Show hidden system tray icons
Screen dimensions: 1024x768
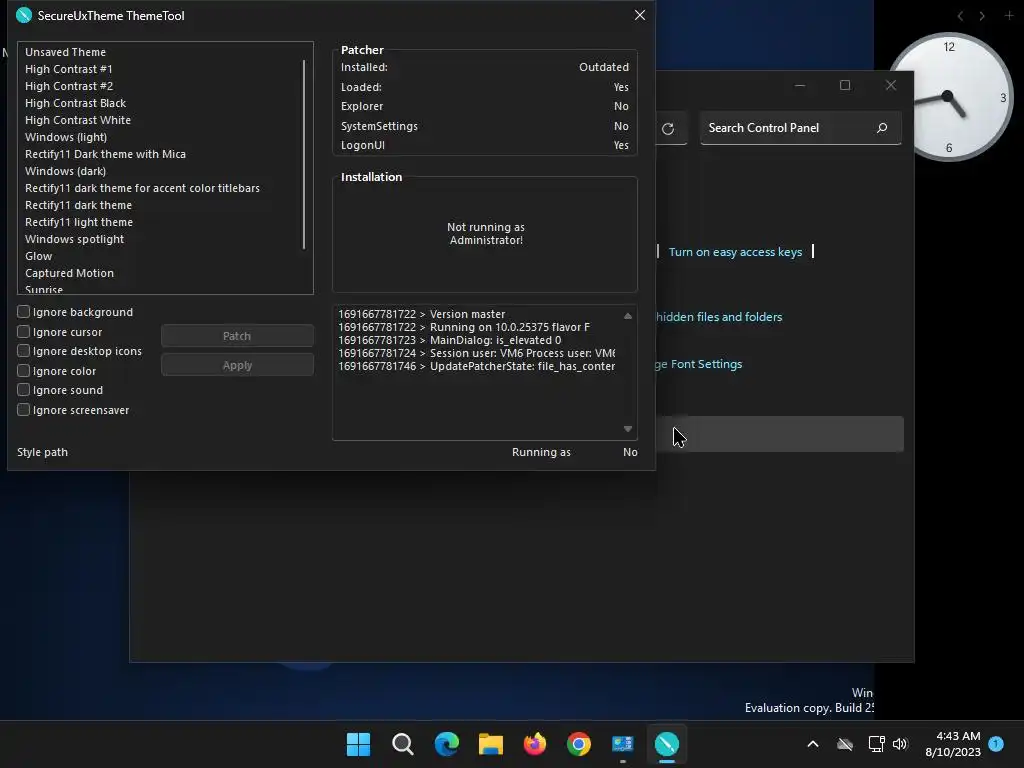tap(813, 744)
